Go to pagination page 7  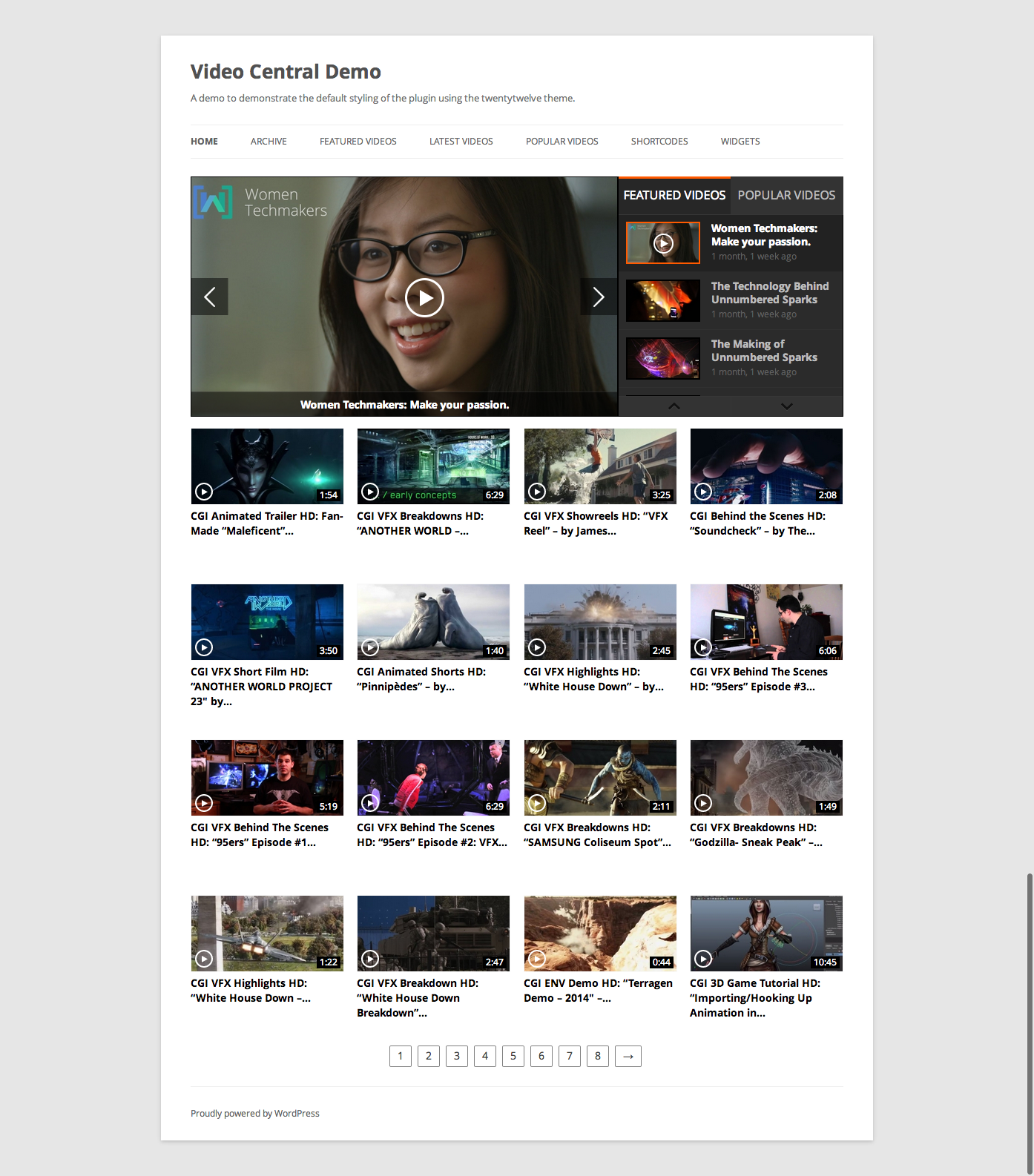[570, 1056]
